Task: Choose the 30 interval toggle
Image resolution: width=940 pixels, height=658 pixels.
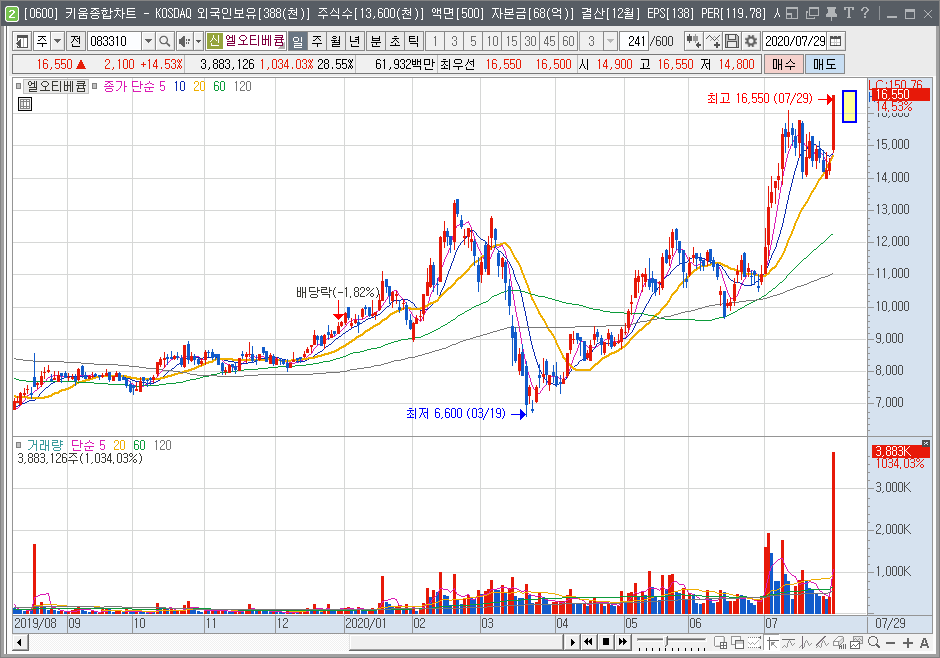Action: tap(531, 41)
